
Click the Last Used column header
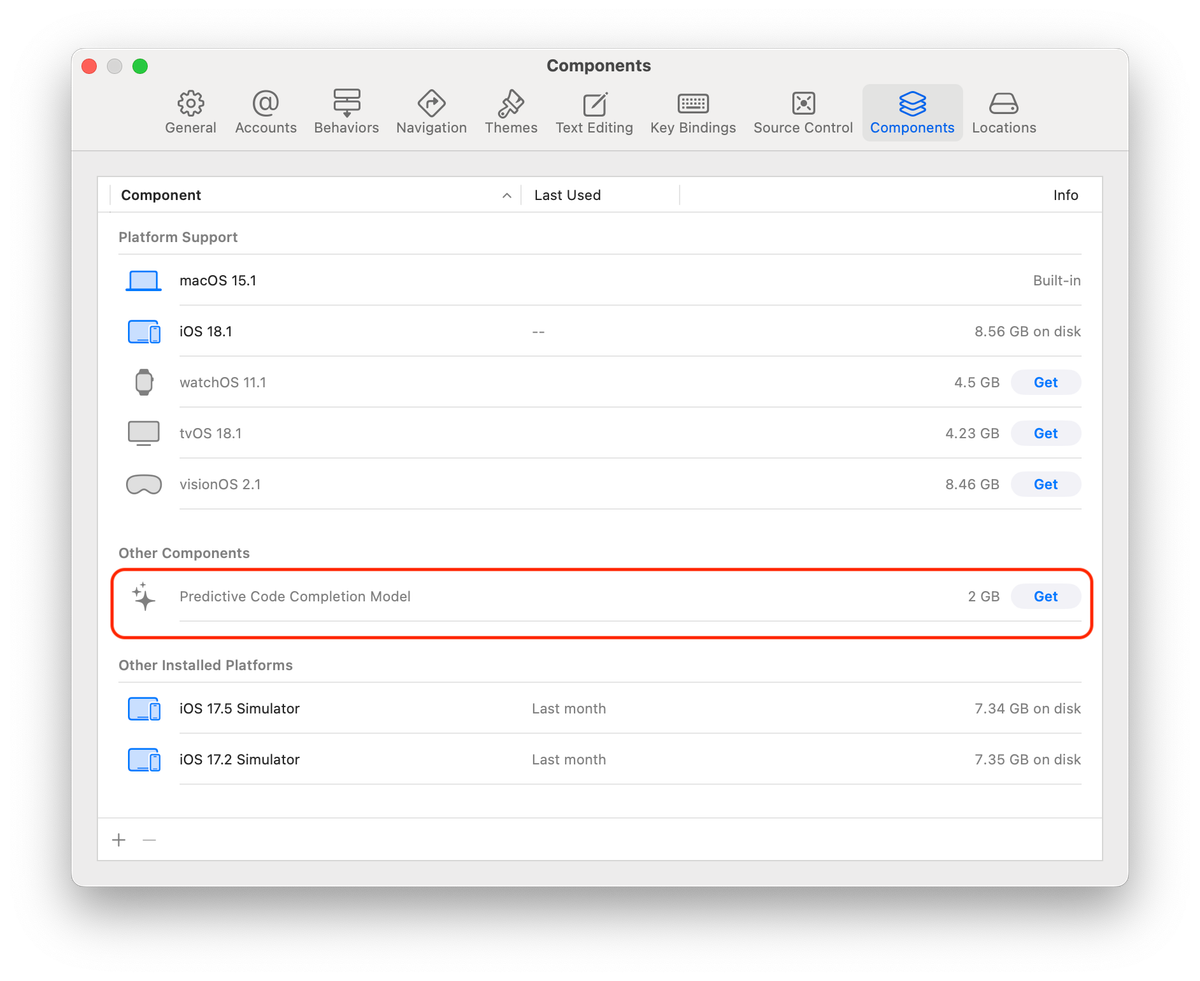(567, 195)
